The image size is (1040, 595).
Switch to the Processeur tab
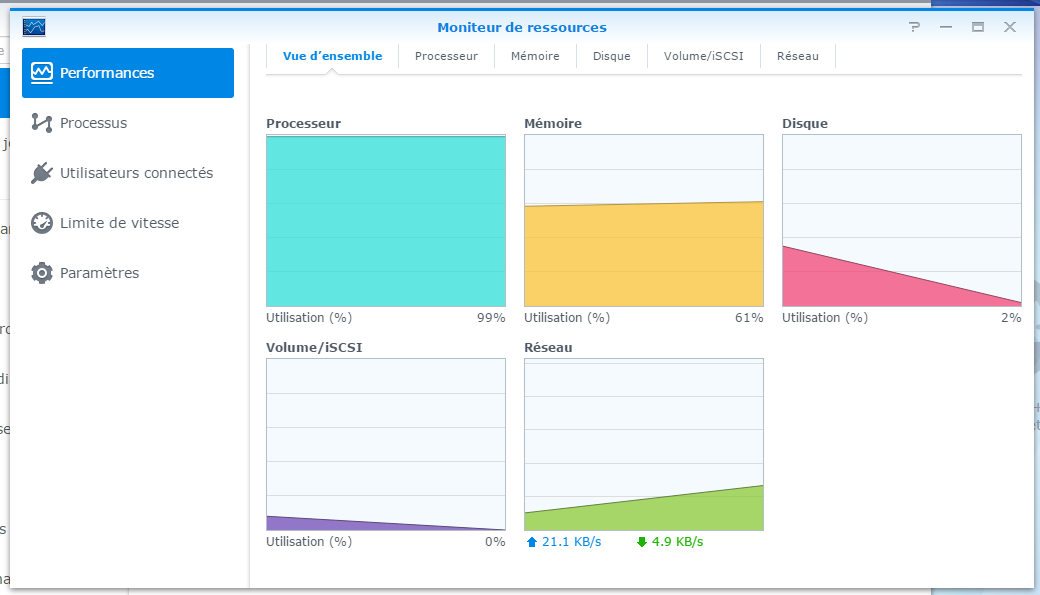446,56
